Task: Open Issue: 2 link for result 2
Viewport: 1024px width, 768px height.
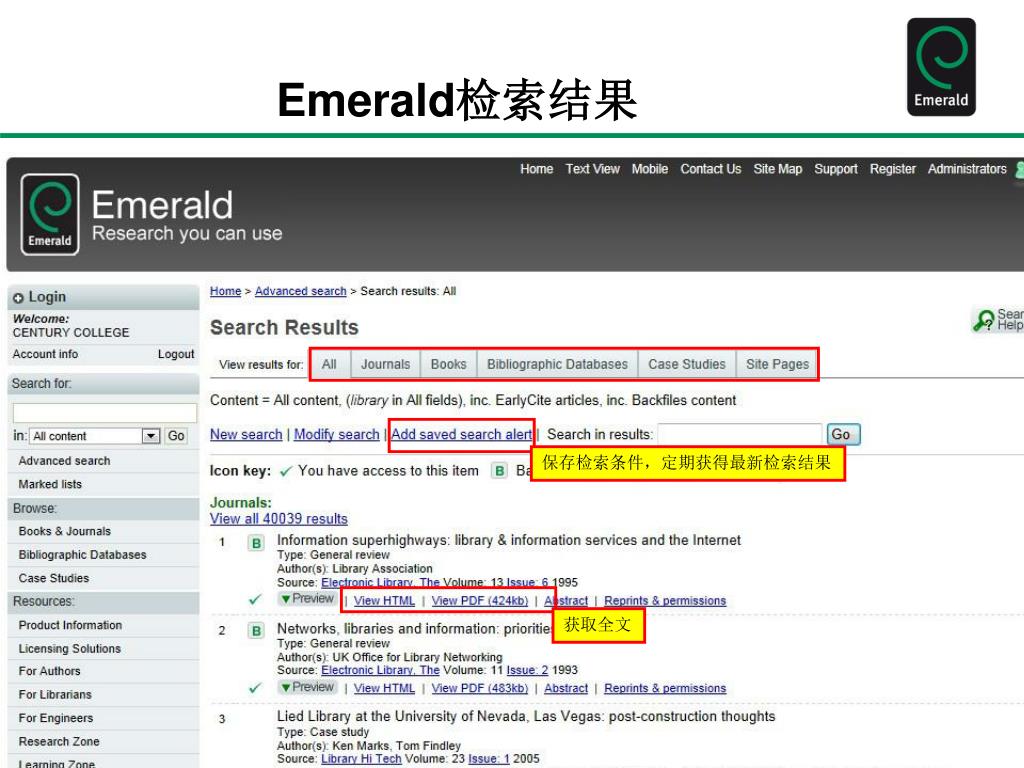Action: (527, 670)
